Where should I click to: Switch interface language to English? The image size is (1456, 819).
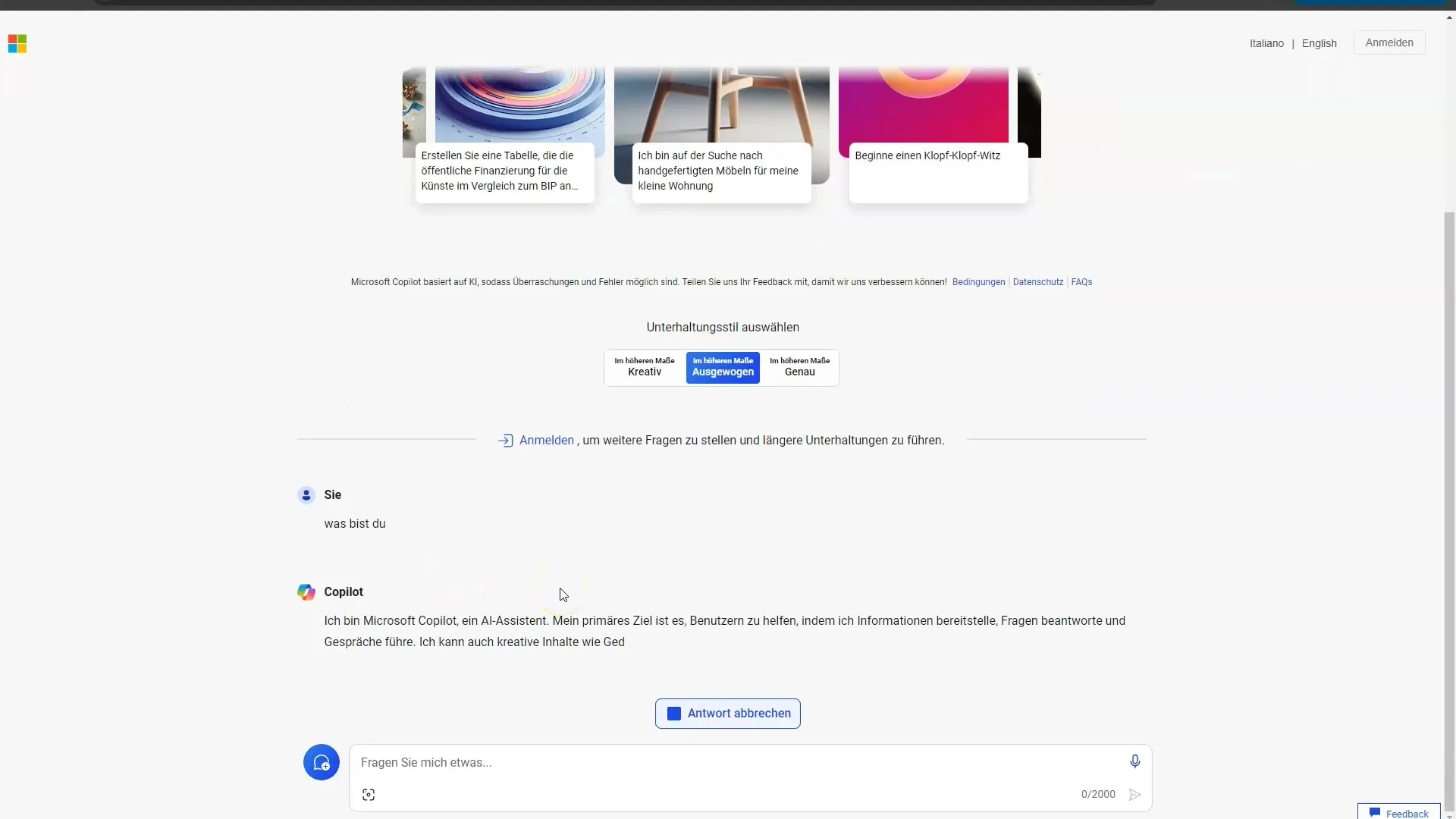tap(1319, 43)
